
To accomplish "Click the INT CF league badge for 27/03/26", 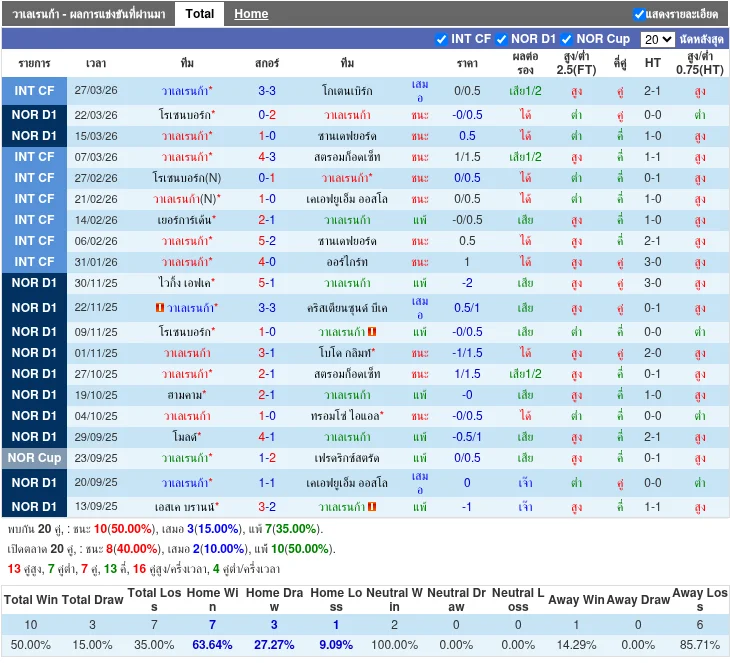I will pyautogui.click(x=35, y=91).
